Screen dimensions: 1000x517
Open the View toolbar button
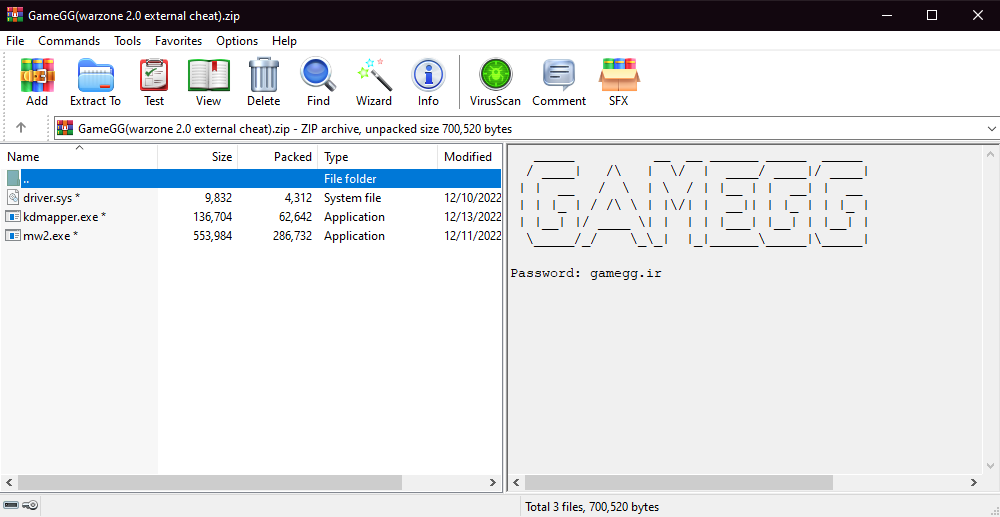pyautogui.click(x=208, y=82)
